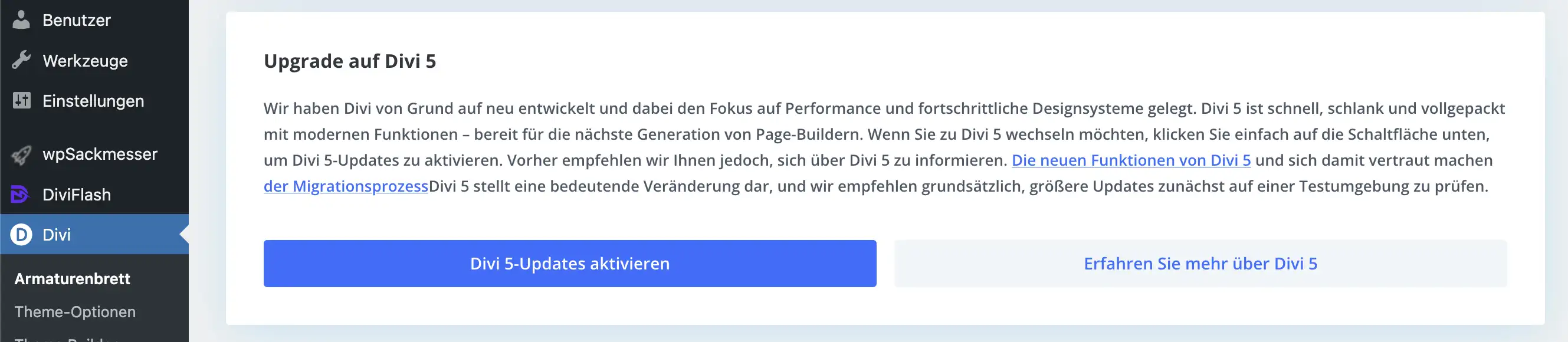Click the Werkzeuge wrench icon
The width and height of the screenshot is (1568, 342).
tap(21, 60)
